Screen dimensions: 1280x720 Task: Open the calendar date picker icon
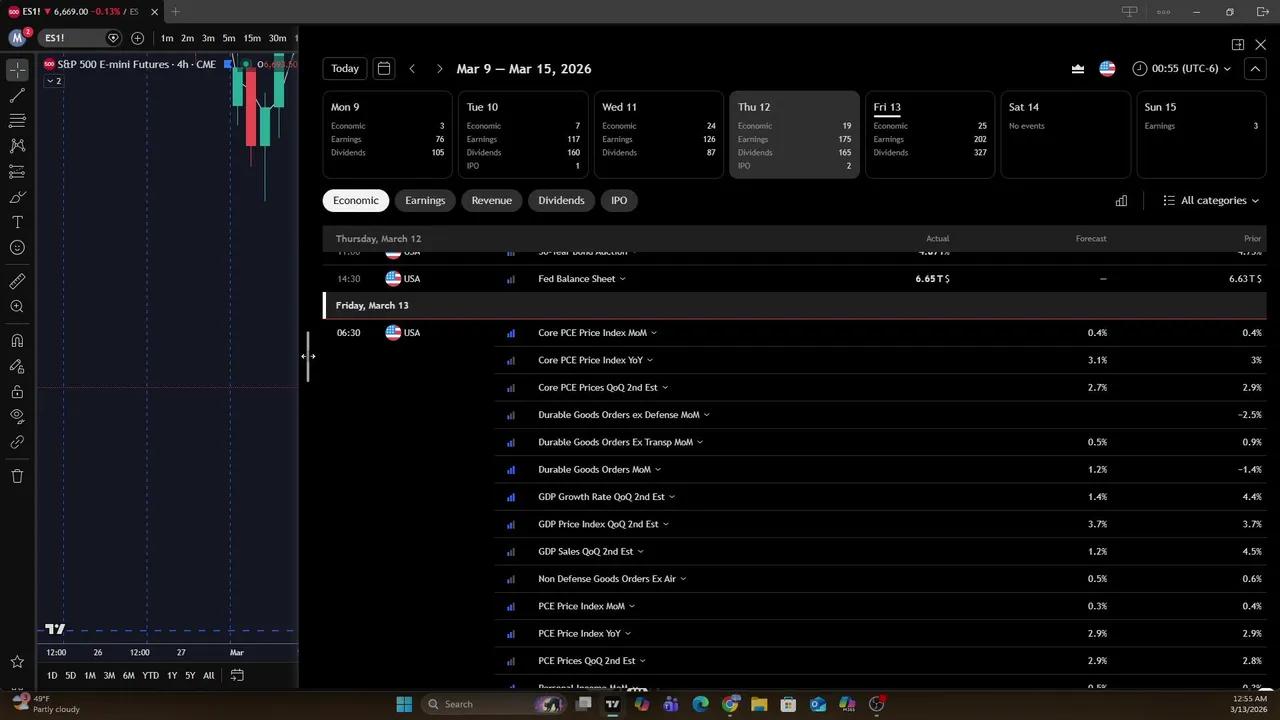tap(383, 69)
